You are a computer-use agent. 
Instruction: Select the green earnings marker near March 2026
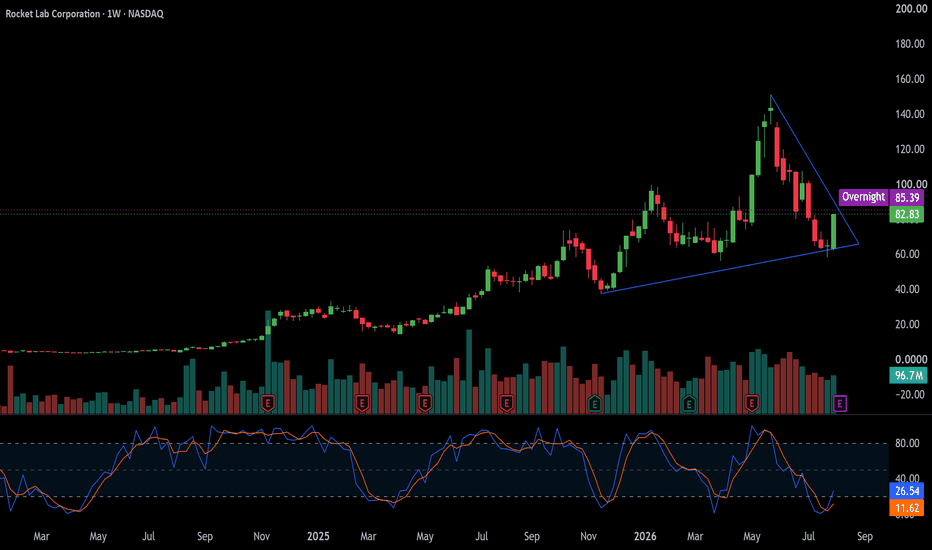pyautogui.click(x=689, y=404)
